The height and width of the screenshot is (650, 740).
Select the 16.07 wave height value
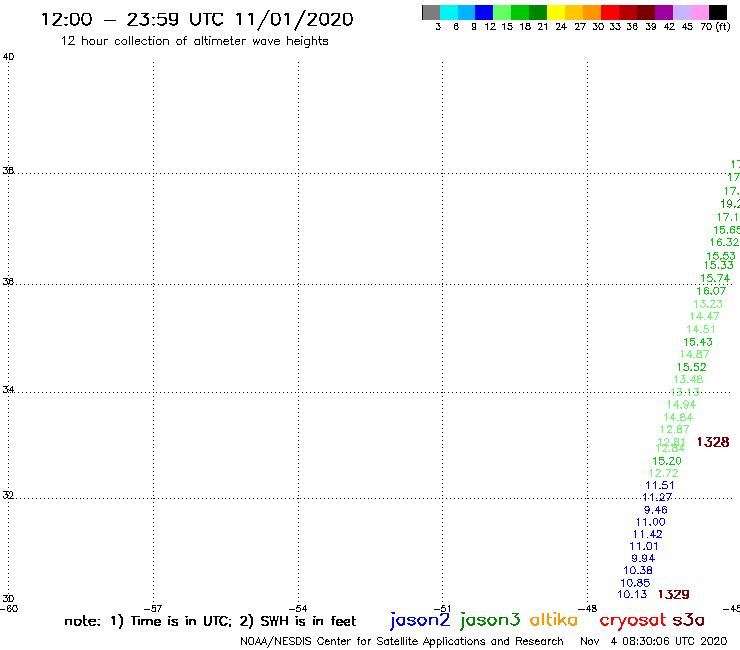tap(711, 291)
